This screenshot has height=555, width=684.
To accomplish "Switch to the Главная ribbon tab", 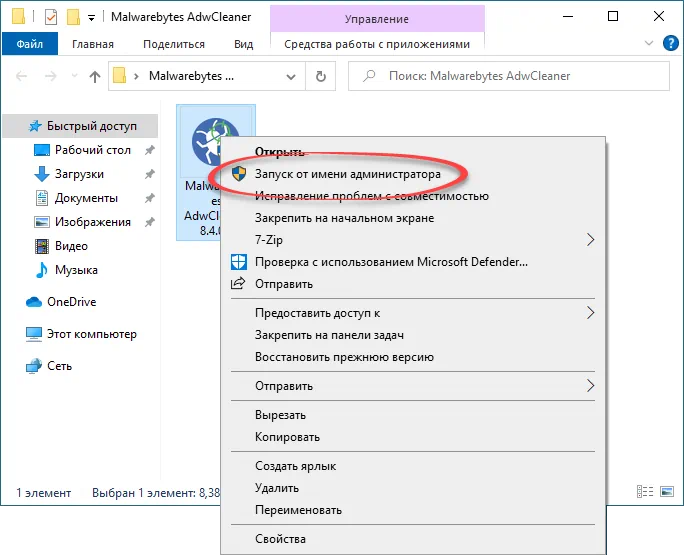I will click(92, 44).
